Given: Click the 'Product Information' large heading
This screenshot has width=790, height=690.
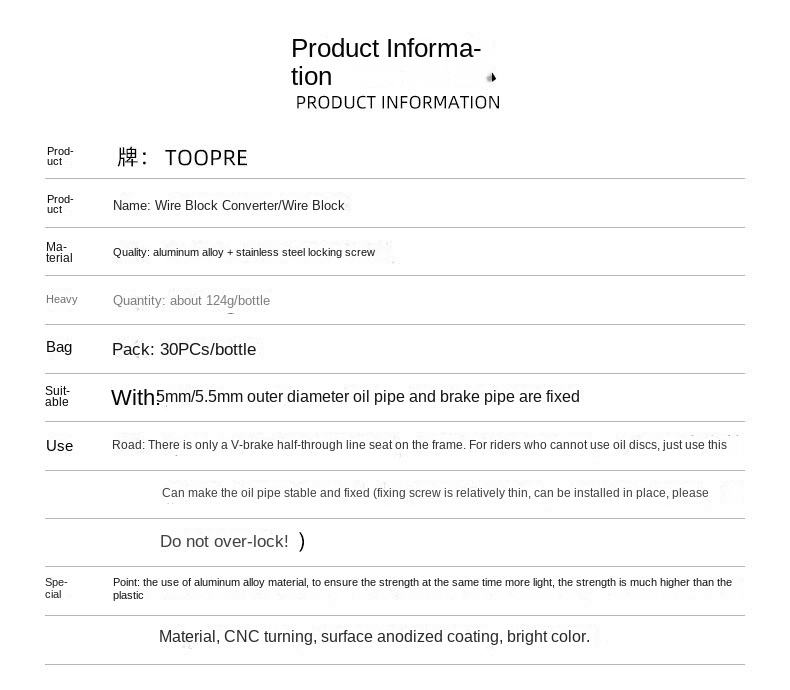Looking at the screenshot, I should (386, 62).
